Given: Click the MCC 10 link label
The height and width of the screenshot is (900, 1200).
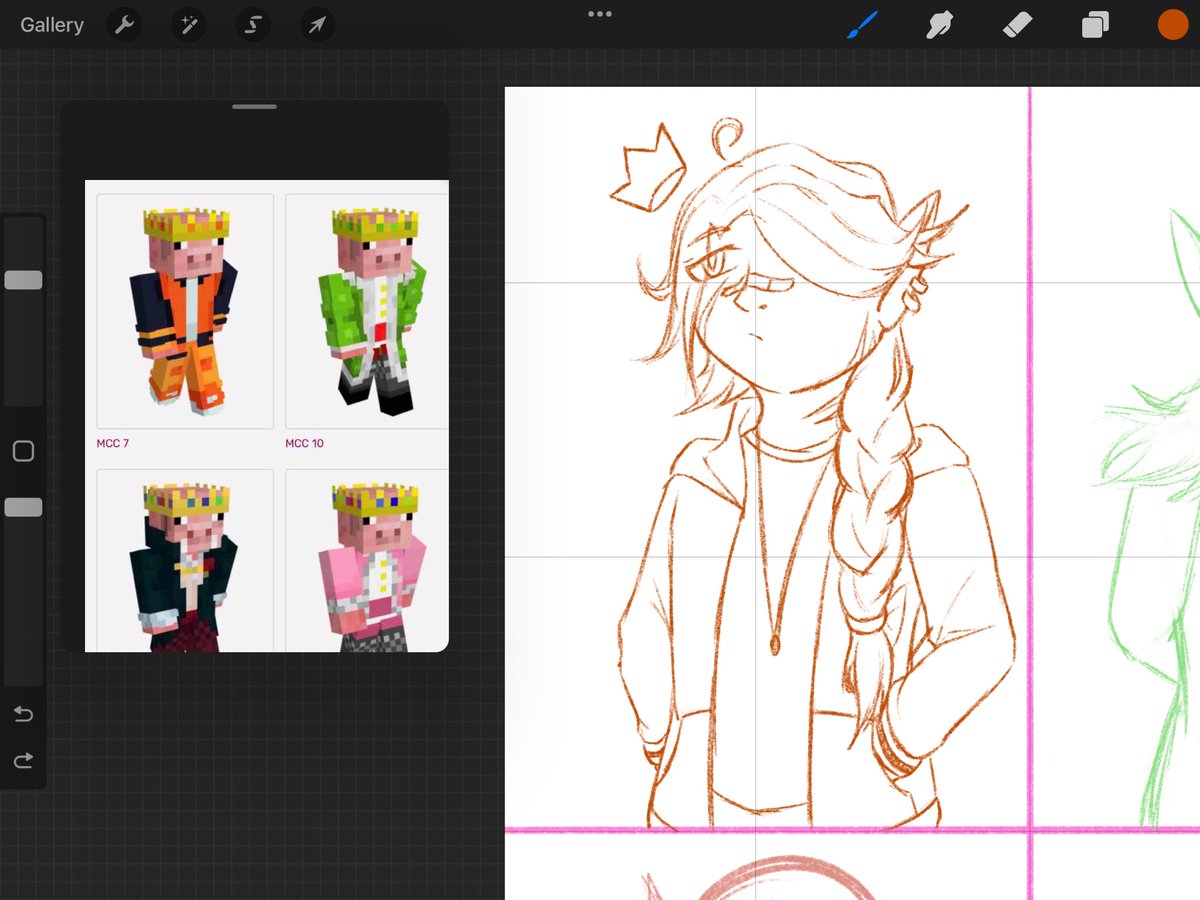Looking at the screenshot, I should pyautogui.click(x=305, y=443).
